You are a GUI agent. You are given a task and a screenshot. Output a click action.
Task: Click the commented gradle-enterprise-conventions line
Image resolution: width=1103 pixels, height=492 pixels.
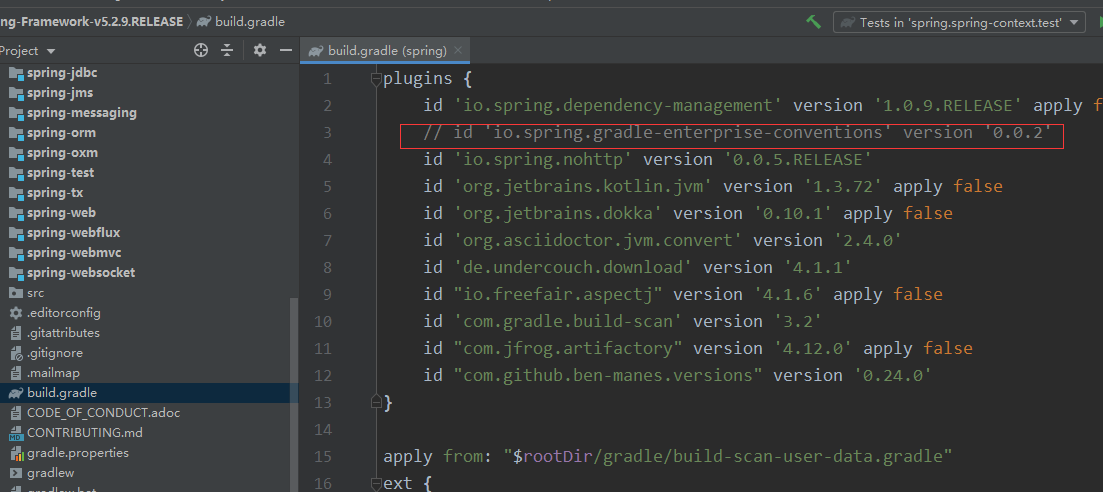pyautogui.click(x=737, y=132)
